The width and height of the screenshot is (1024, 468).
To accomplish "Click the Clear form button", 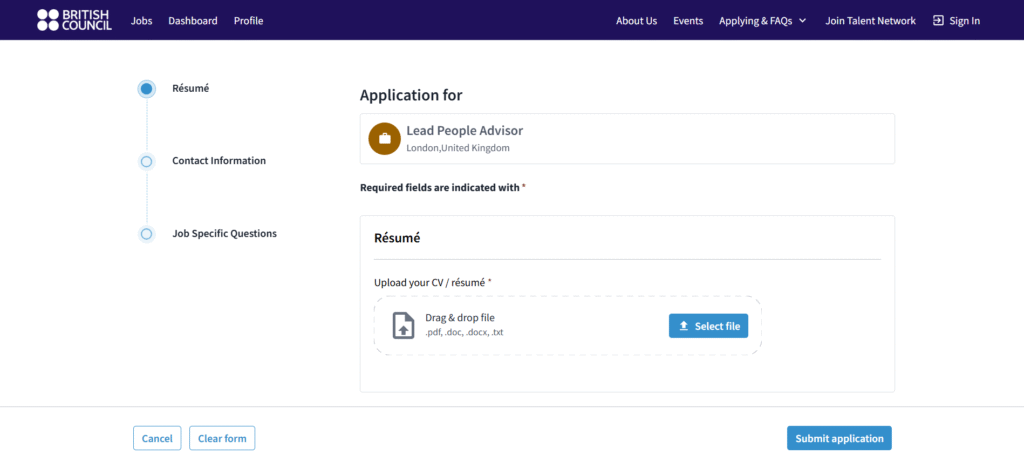I will 222,438.
